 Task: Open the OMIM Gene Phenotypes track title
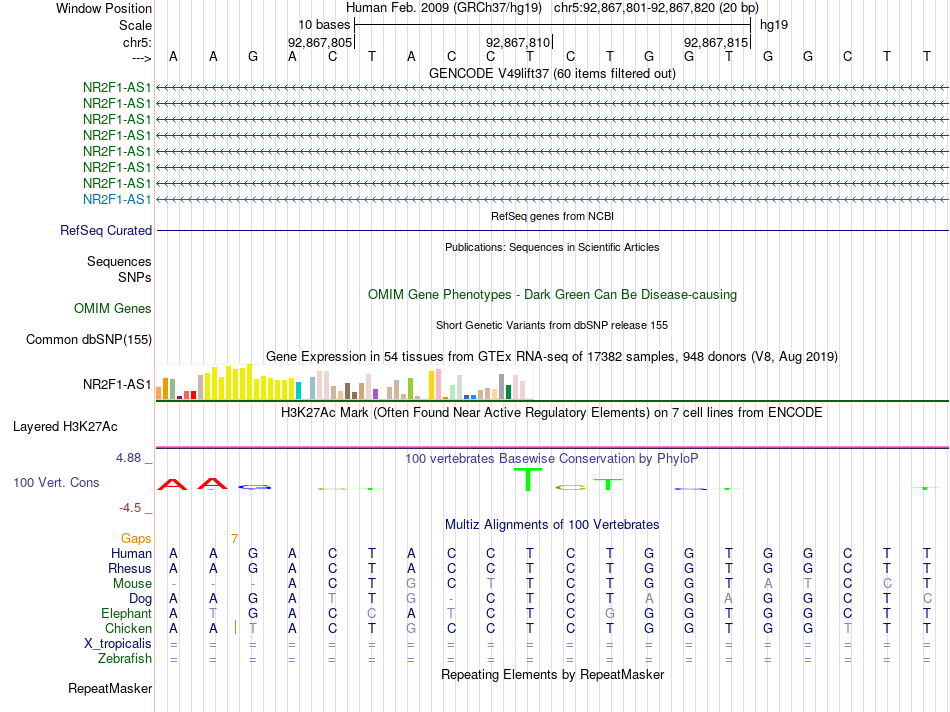pos(552,294)
